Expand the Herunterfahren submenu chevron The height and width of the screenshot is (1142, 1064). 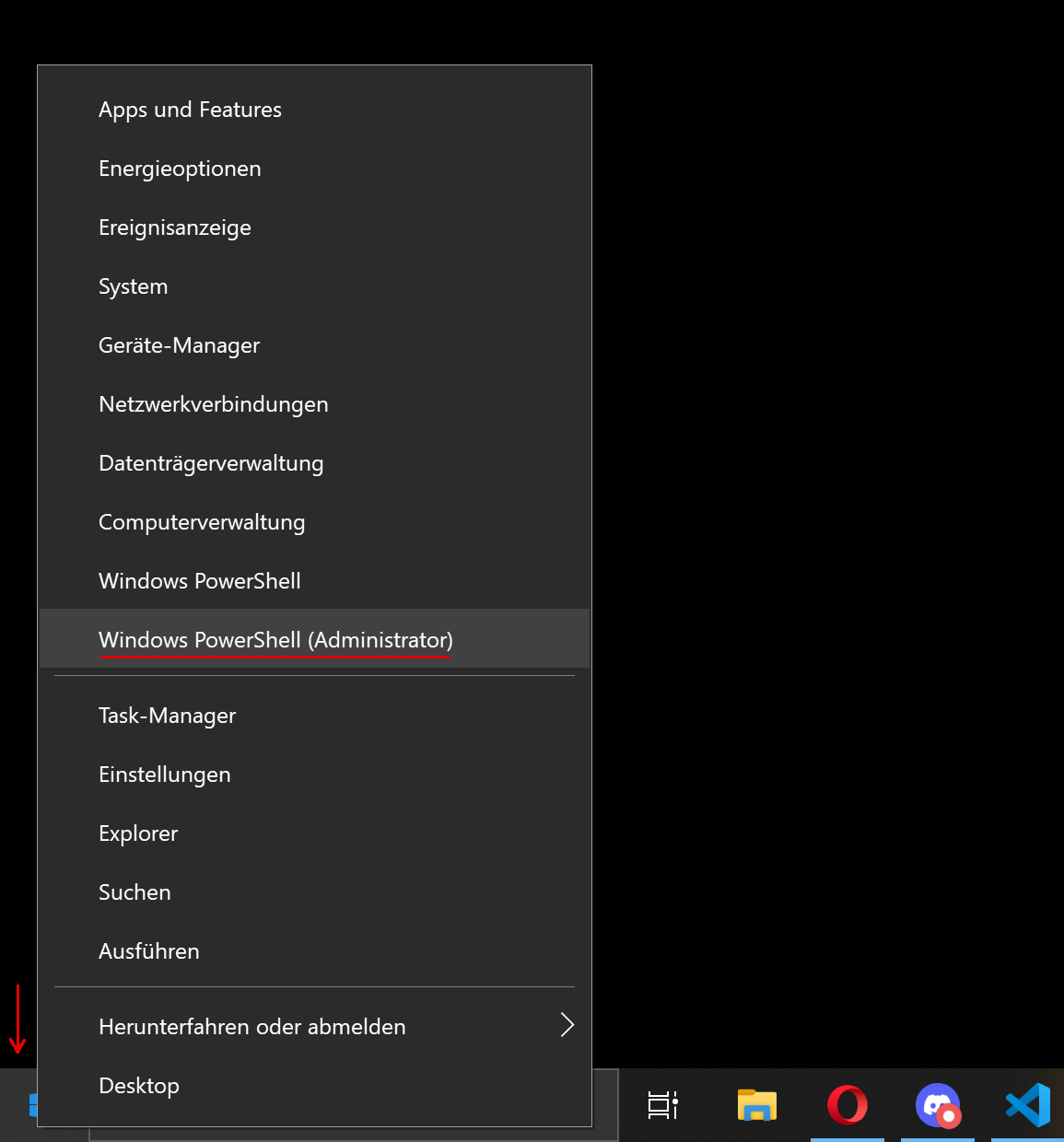click(x=567, y=1025)
